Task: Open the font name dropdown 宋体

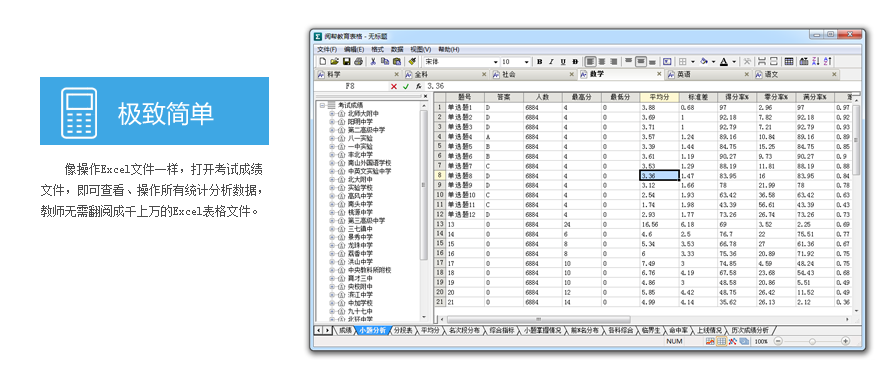Action: pos(496,62)
